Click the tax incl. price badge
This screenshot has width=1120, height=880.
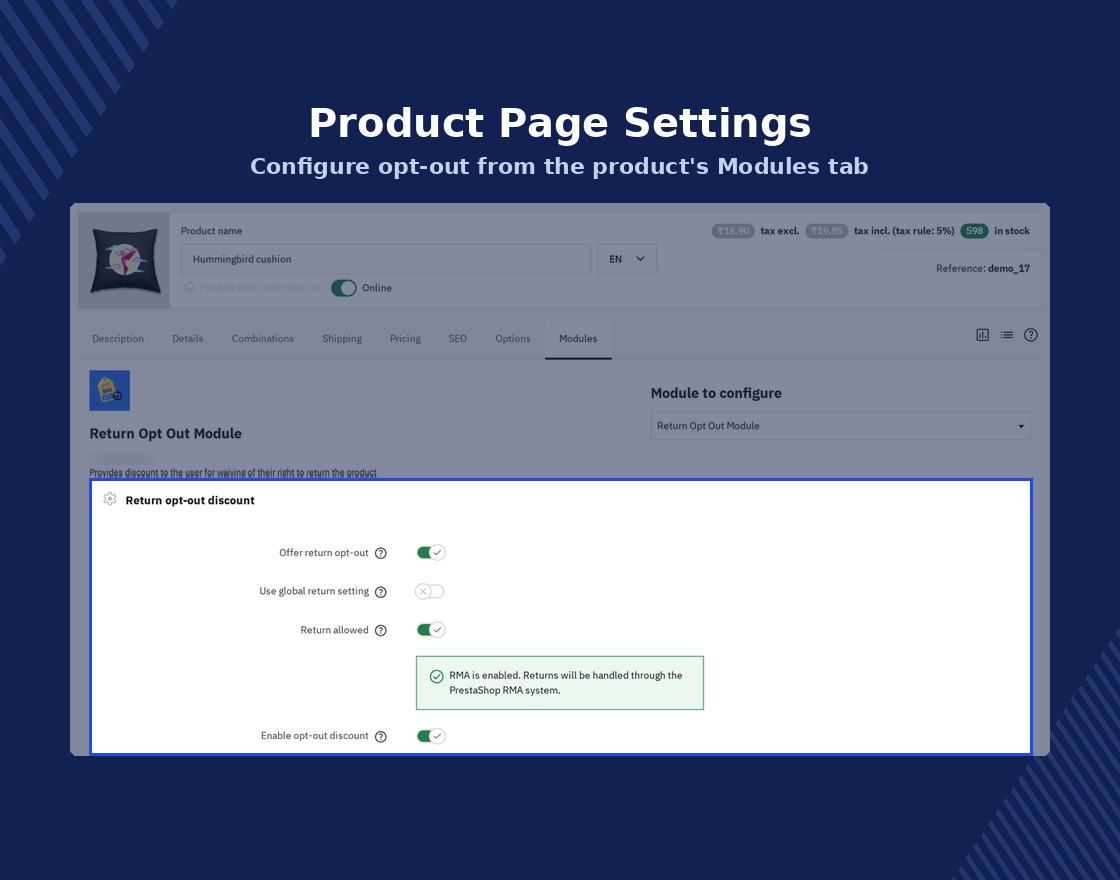click(827, 231)
